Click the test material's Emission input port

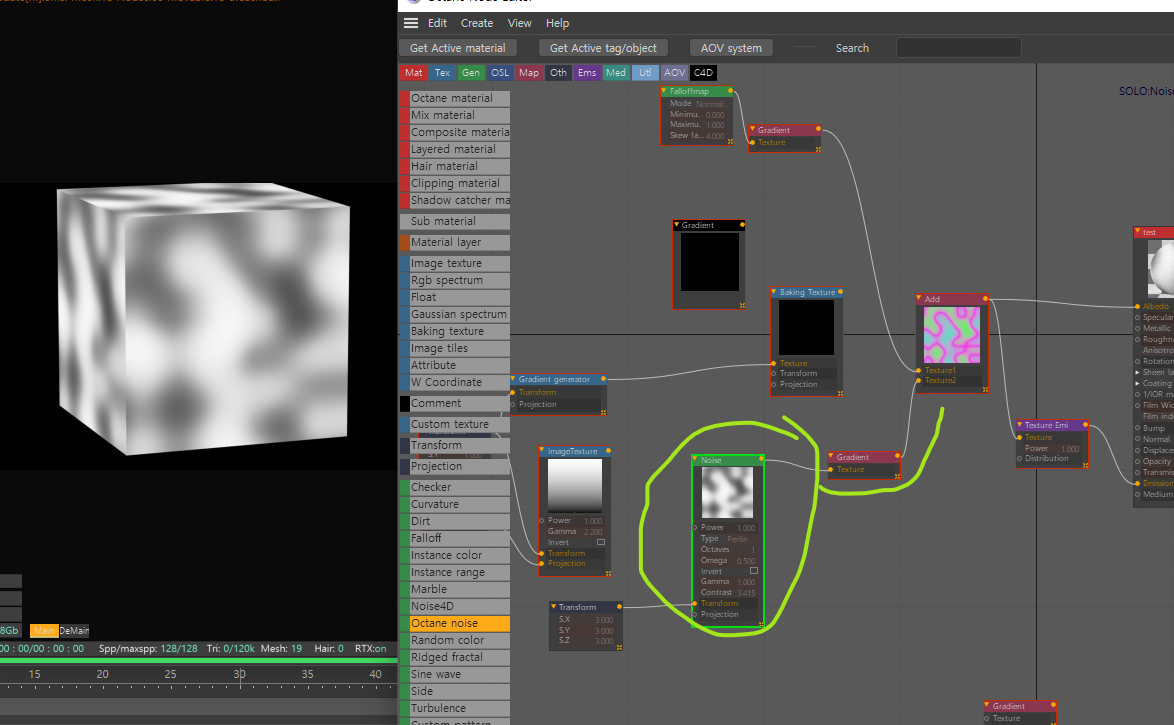pyautogui.click(x=1137, y=483)
